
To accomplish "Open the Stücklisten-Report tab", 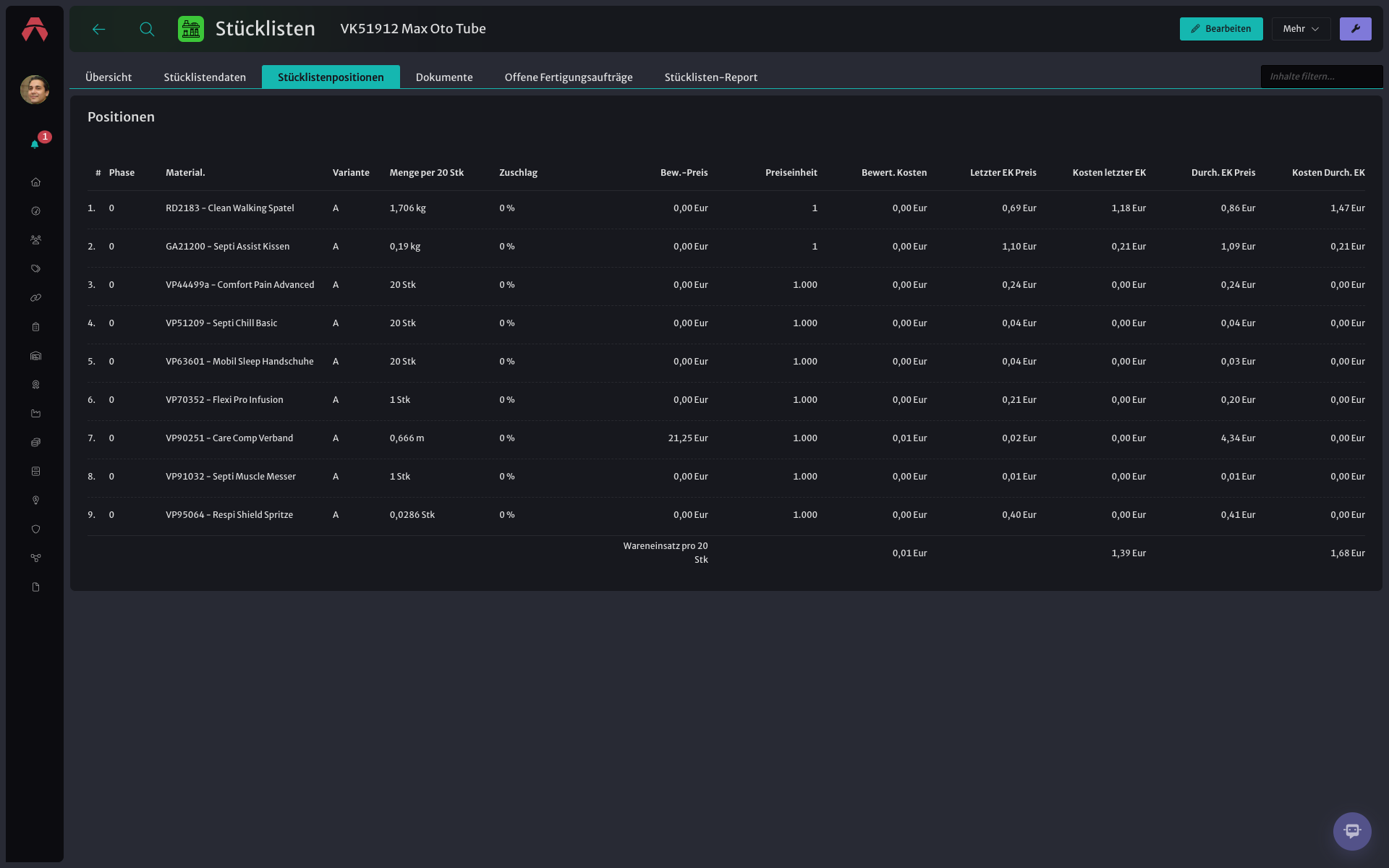I will (711, 77).
